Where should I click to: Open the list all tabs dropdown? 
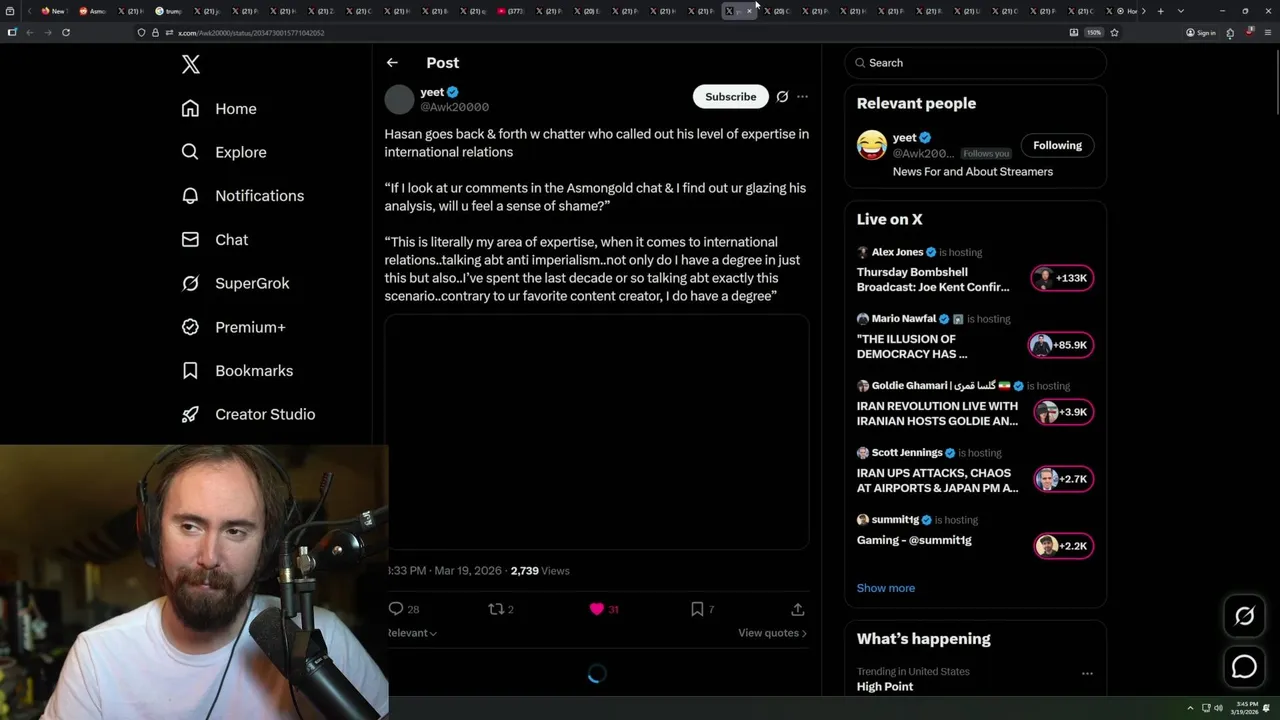point(1180,11)
